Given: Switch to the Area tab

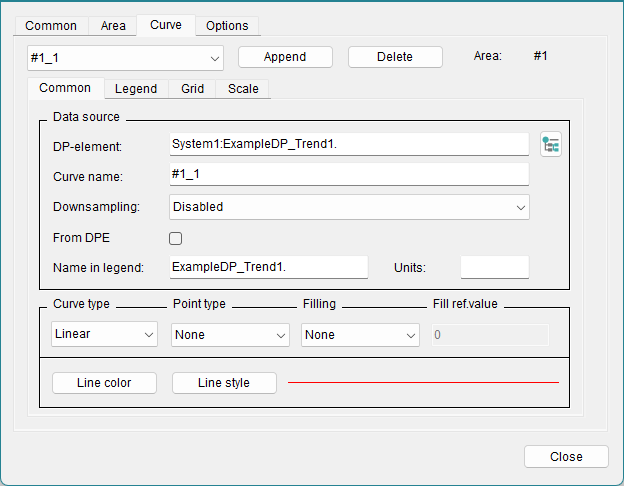Looking at the screenshot, I should tap(113, 26).
